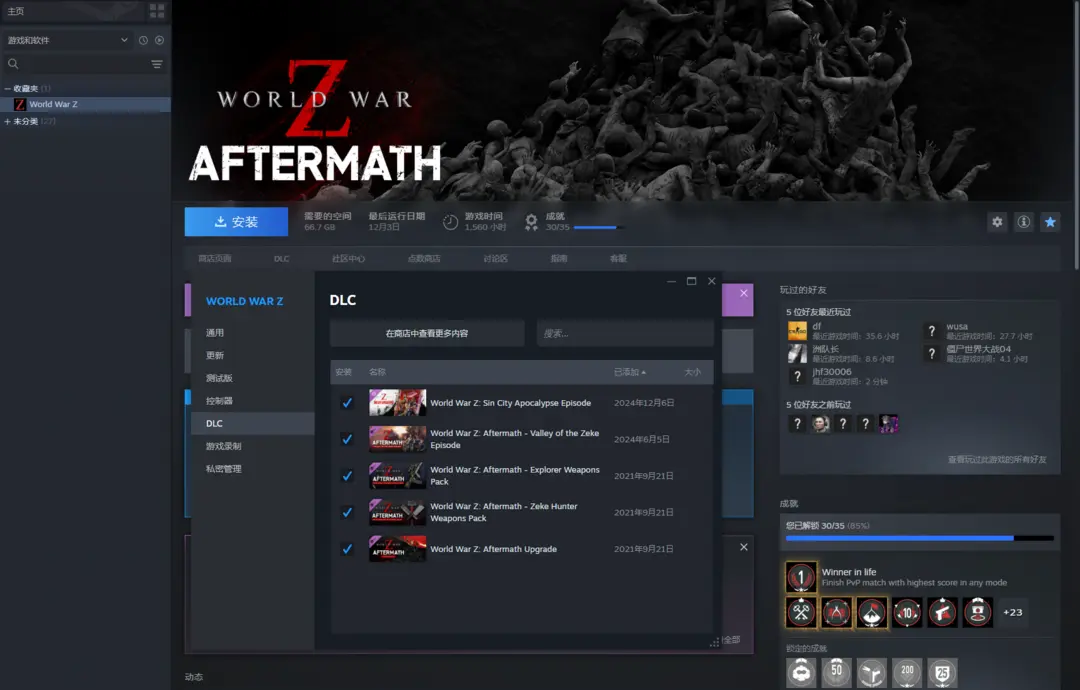Open the 指南 tab
This screenshot has height=690, width=1080.
click(x=559, y=258)
